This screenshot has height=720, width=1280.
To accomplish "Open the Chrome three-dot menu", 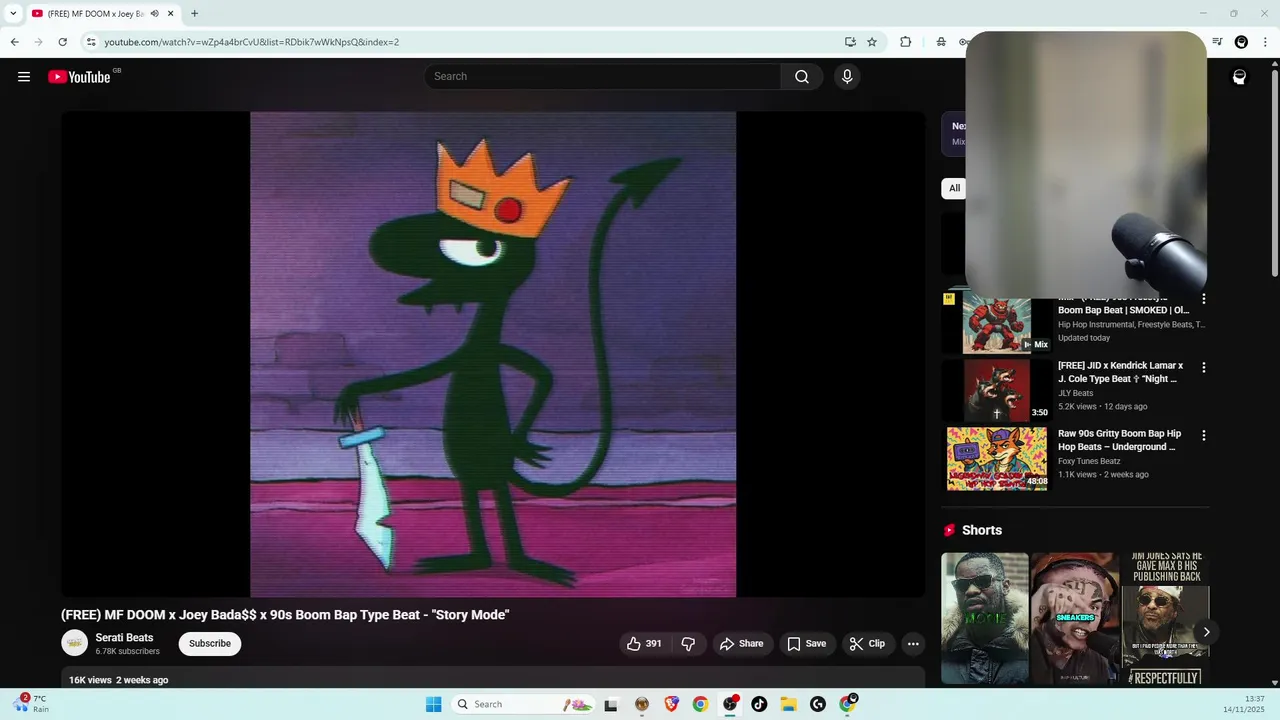I will pyautogui.click(x=1266, y=42).
